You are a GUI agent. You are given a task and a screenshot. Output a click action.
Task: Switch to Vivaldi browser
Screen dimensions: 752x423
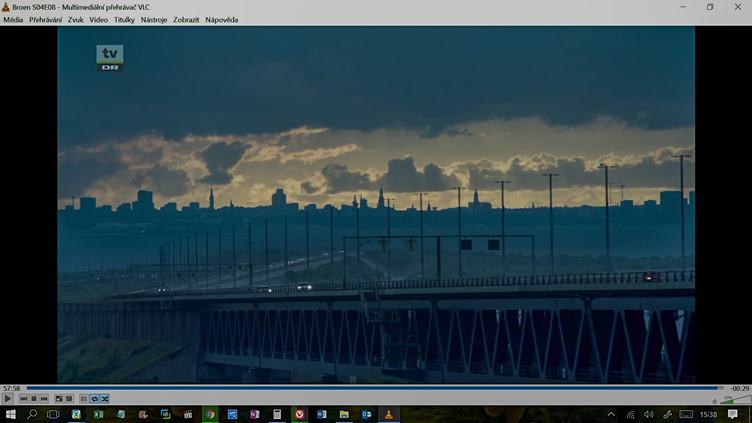(x=300, y=414)
